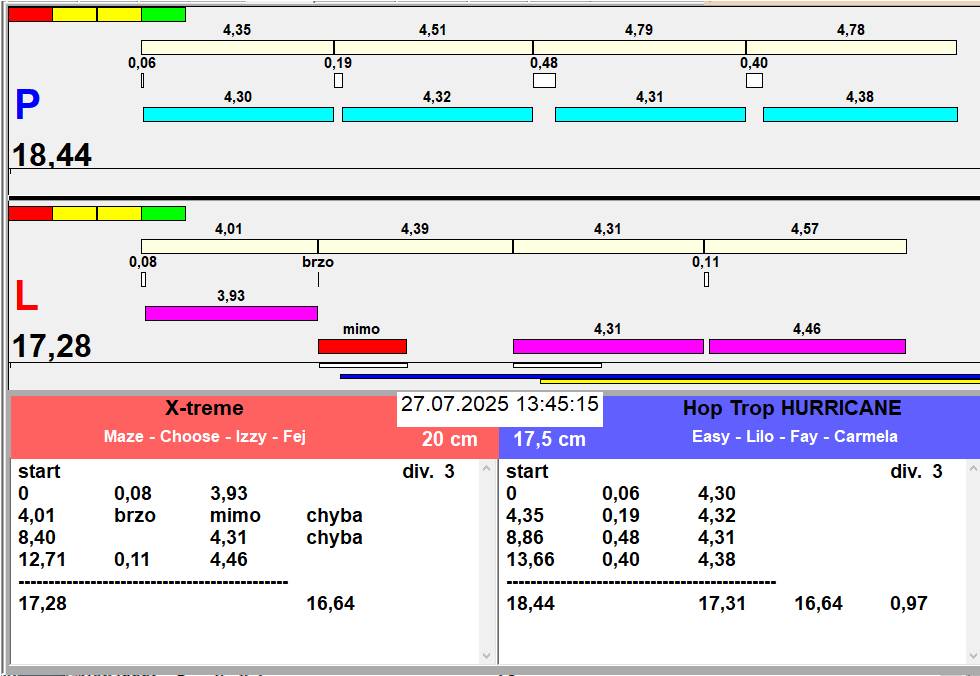Click the 17,5 cm jump height label
The width and height of the screenshot is (980, 676).
pyautogui.click(x=549, y=439)
